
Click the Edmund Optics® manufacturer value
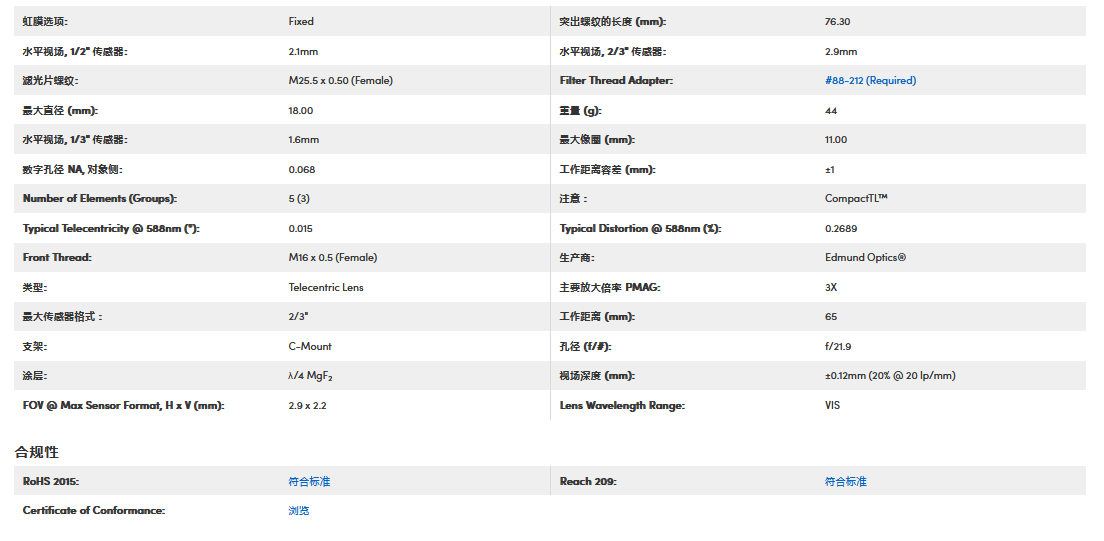click(x=865, y=257)
